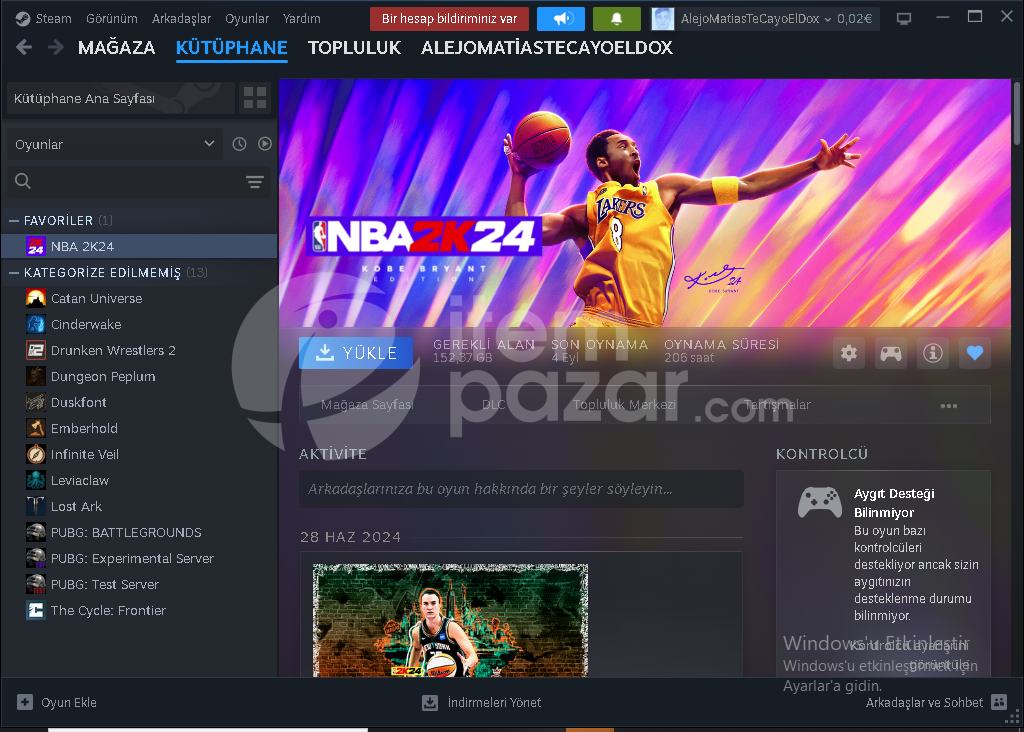
Task: Open the Görünüm menu
Action: coord(112,19)
